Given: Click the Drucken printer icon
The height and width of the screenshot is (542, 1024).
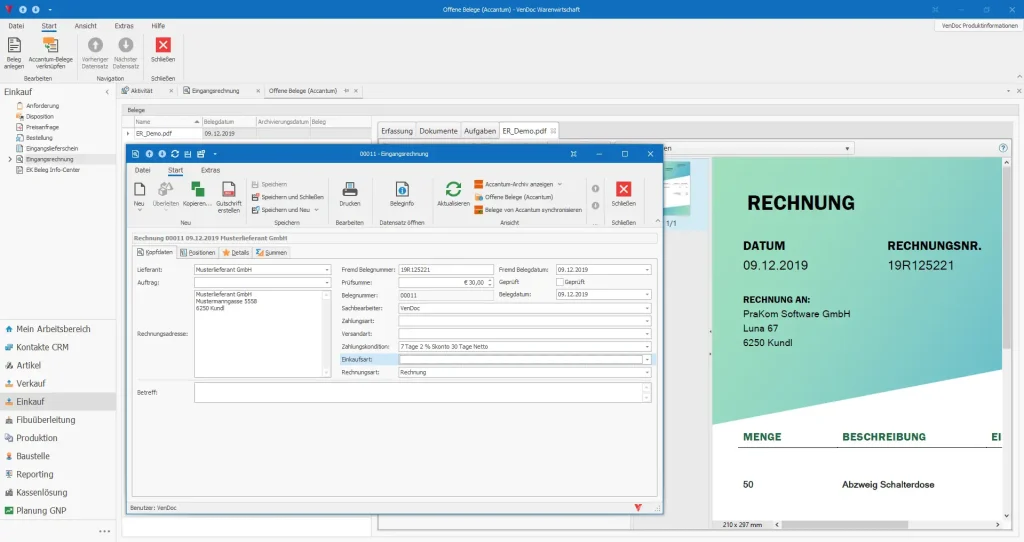Looking at the screenshot, I should tap(349, 189).
